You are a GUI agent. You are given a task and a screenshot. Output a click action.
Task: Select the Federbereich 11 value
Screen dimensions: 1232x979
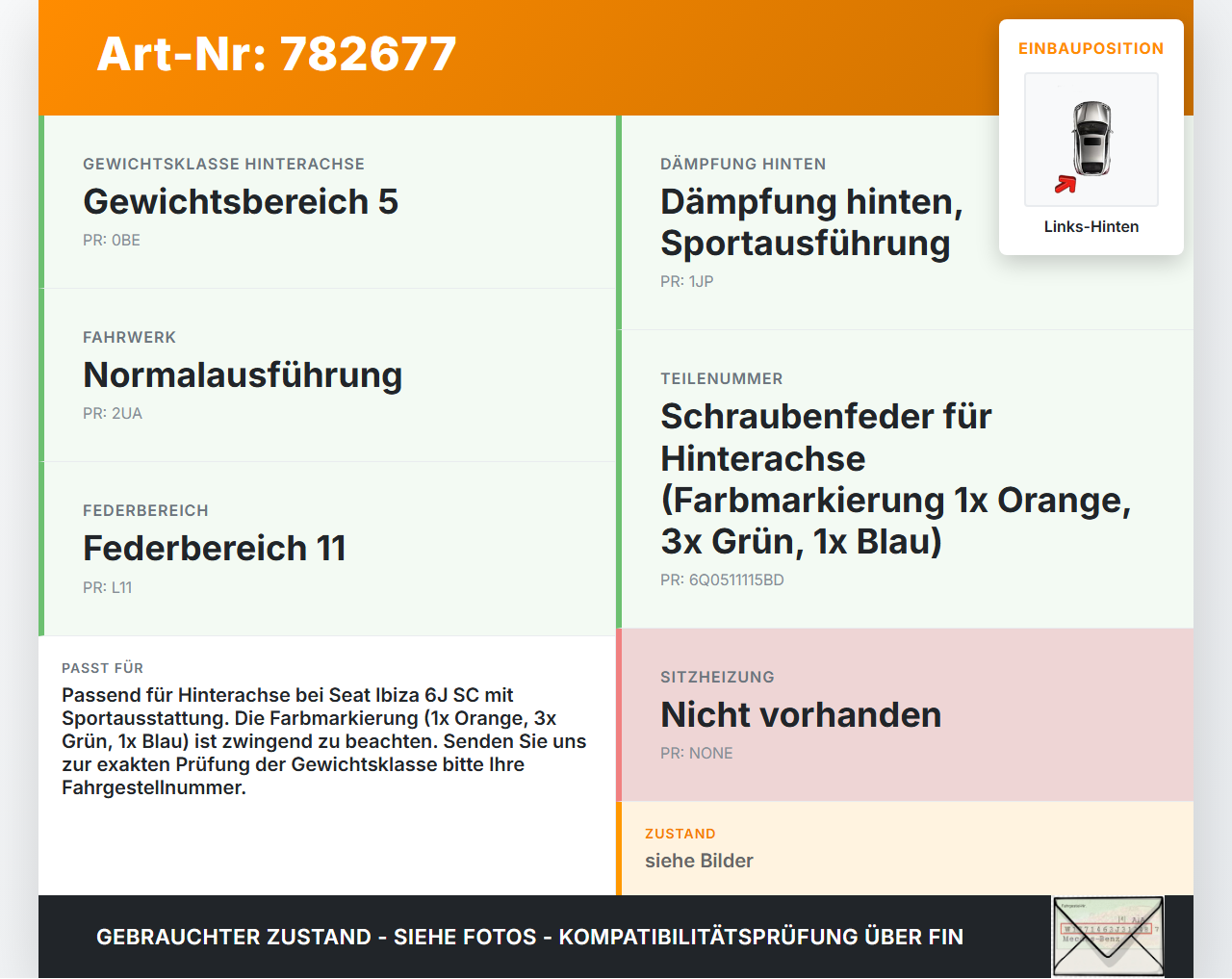(215, 549)
